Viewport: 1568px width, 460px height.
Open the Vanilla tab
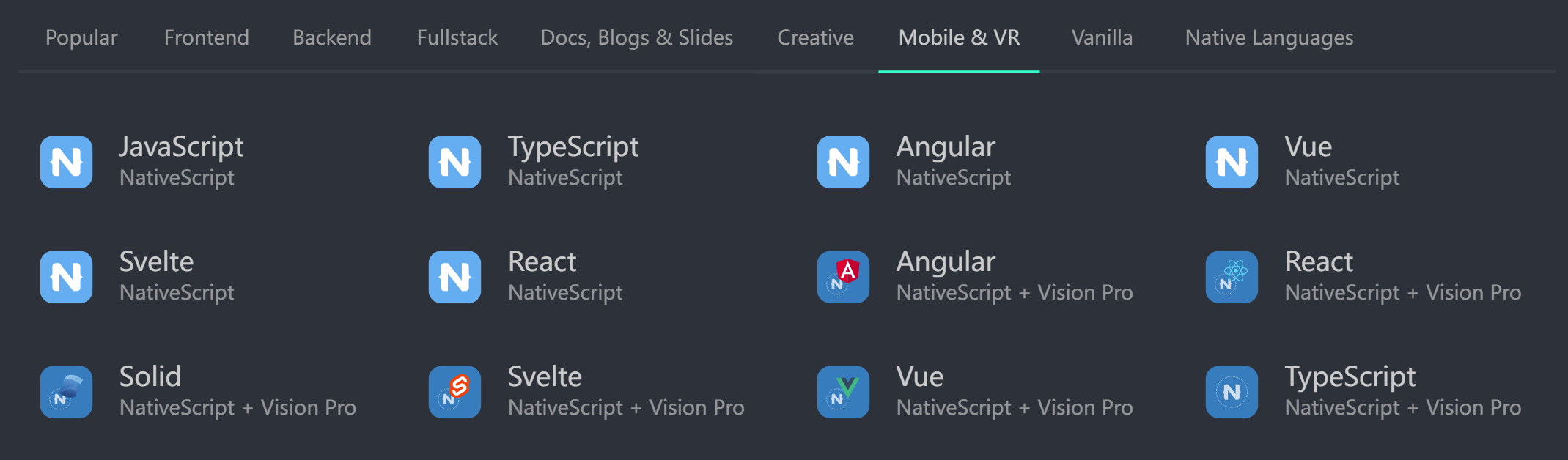coord(1102,37)
